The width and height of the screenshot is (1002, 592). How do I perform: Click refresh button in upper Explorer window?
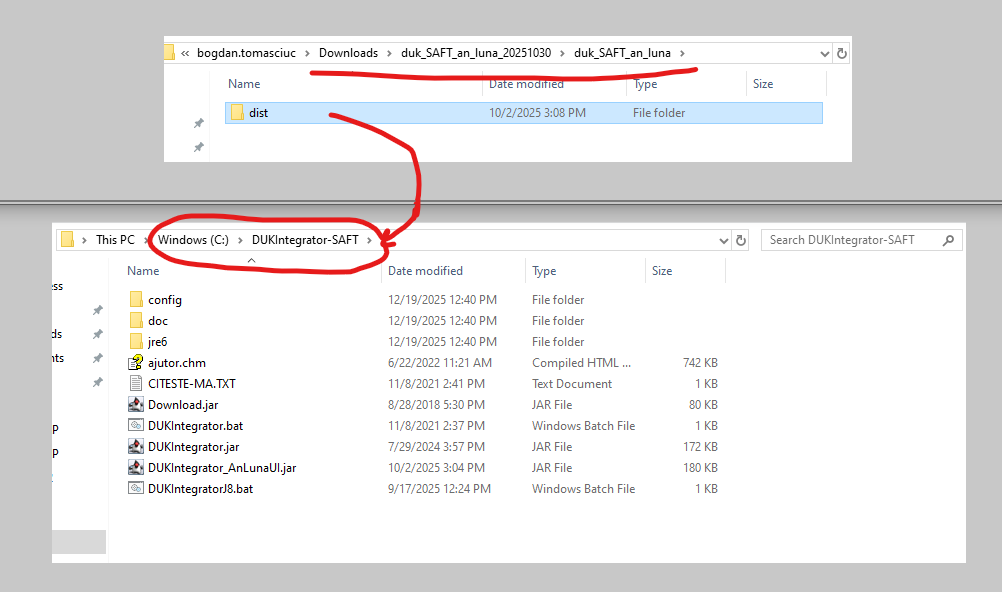coord(841,53)
